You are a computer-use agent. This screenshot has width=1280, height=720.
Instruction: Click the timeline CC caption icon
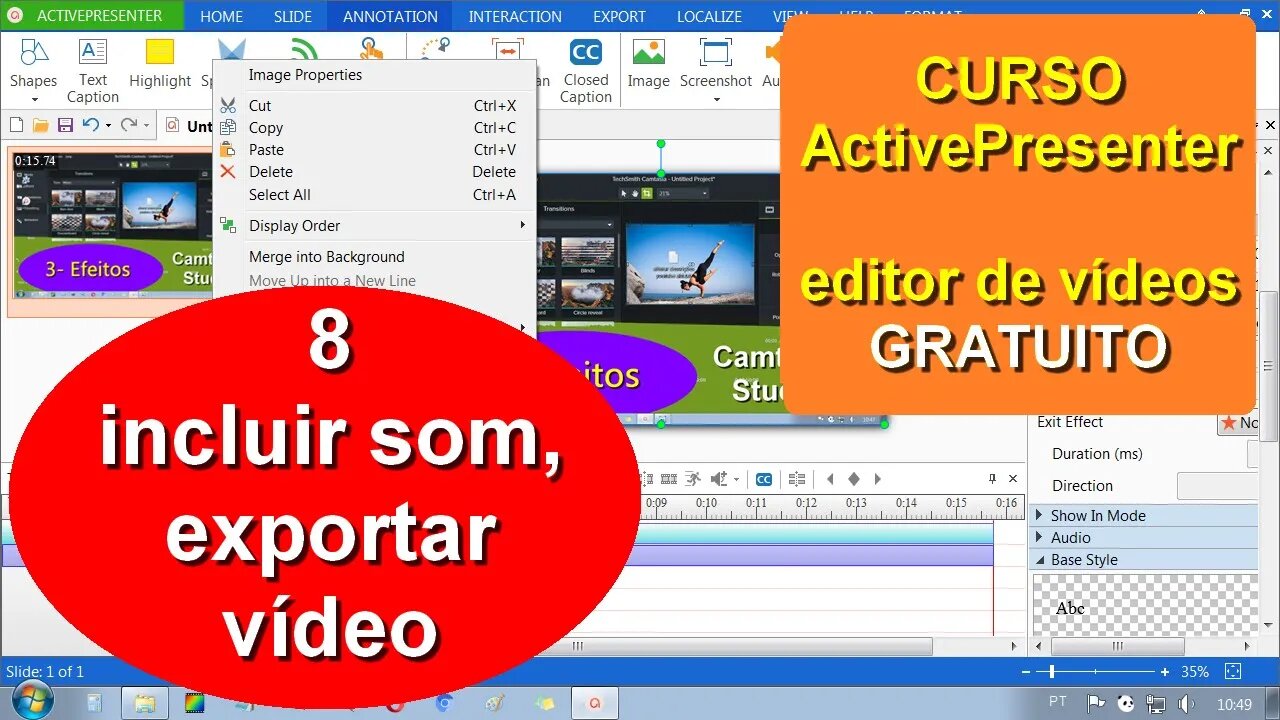click(764, 479)
